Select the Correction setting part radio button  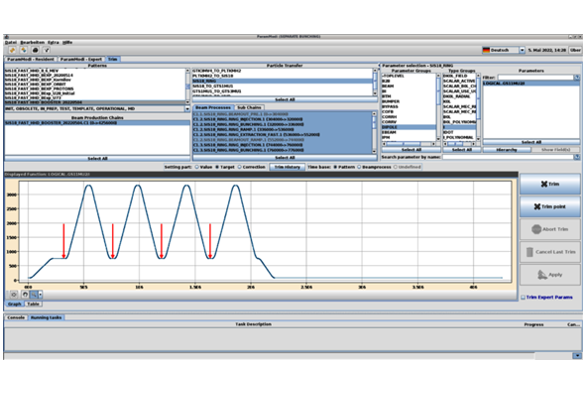point(240,167)
